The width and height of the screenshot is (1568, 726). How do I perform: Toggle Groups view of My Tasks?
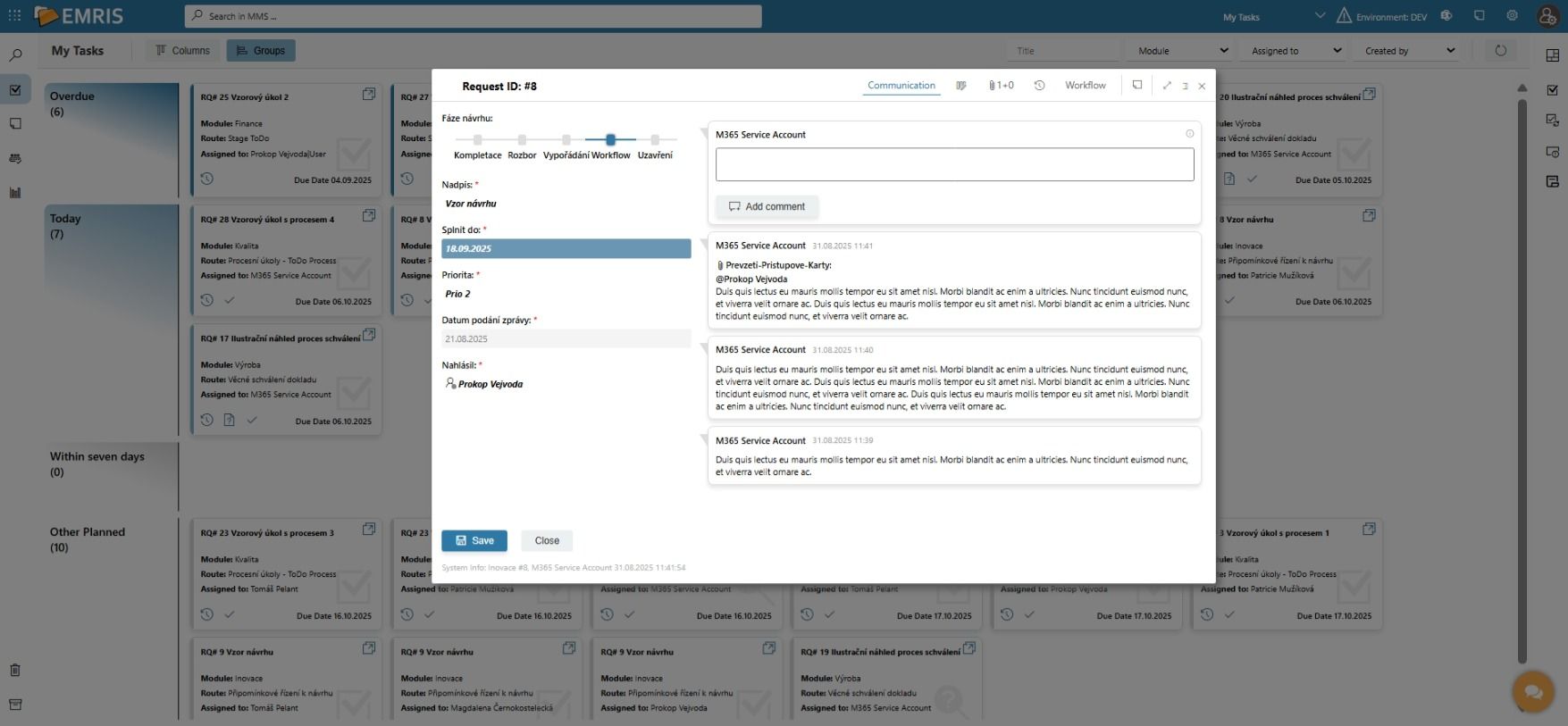261,51
